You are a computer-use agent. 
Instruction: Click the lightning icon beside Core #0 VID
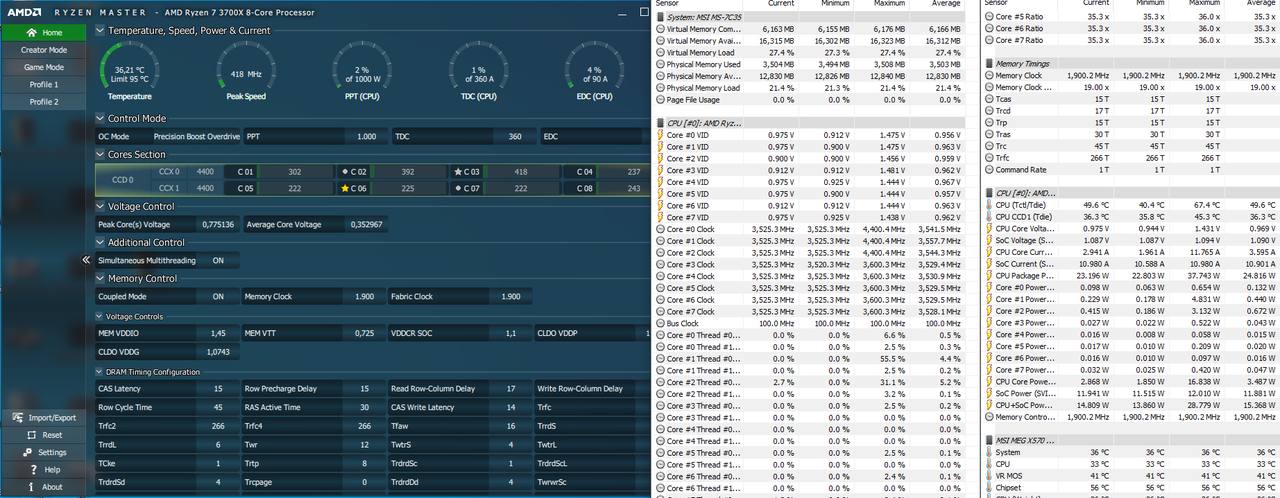click(x=661, y=135)
